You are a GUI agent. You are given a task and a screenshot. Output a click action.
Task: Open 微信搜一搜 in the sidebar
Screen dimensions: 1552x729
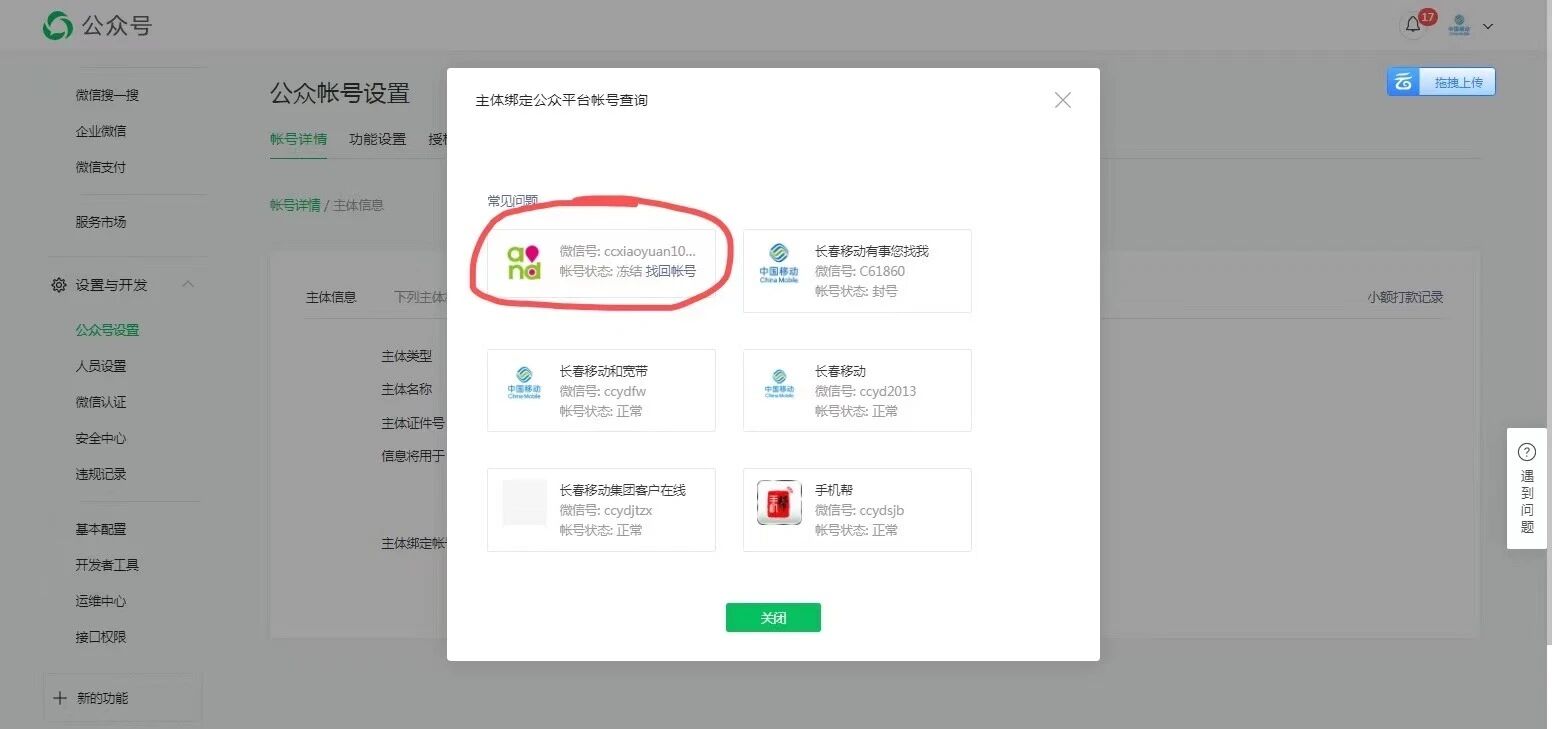point(107,95)
